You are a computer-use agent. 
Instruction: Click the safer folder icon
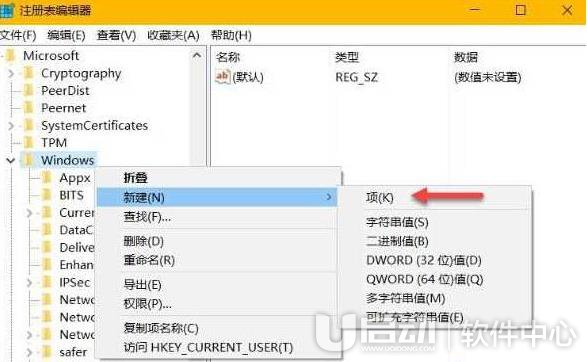46,352
